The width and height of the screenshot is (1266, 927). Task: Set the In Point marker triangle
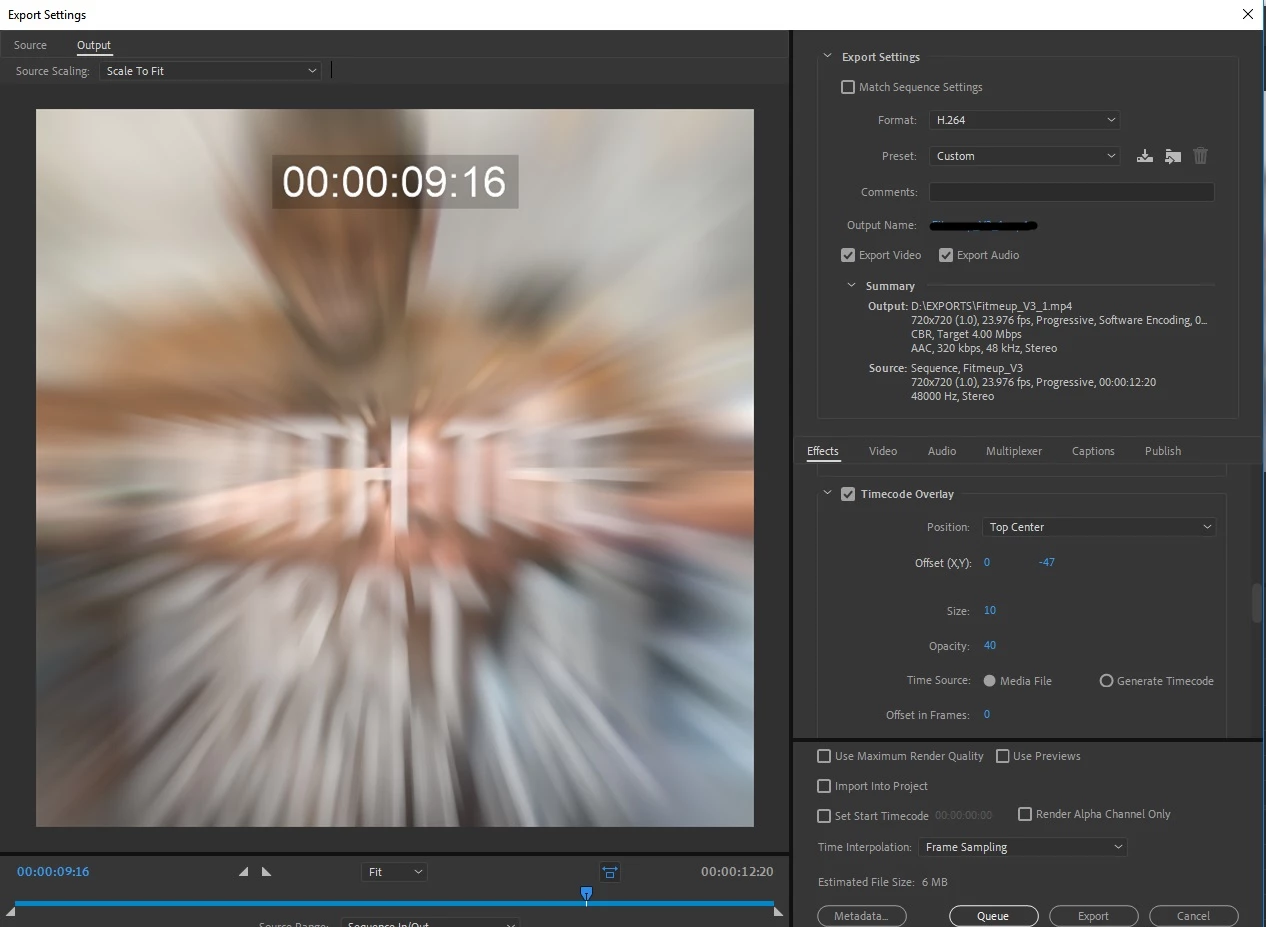pos(243,872)
